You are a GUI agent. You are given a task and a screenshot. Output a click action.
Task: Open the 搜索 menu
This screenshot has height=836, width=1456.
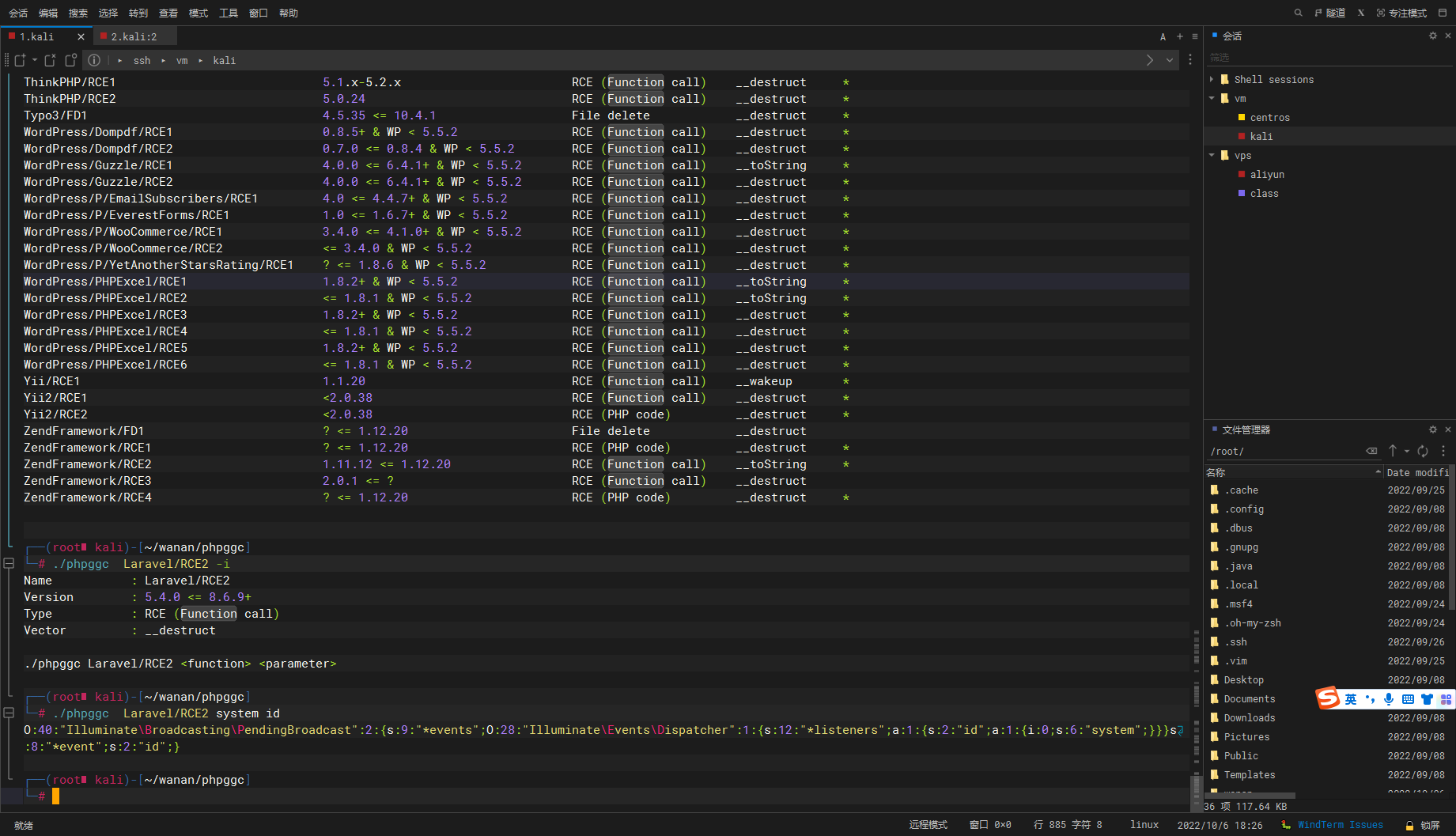[78, 13]
